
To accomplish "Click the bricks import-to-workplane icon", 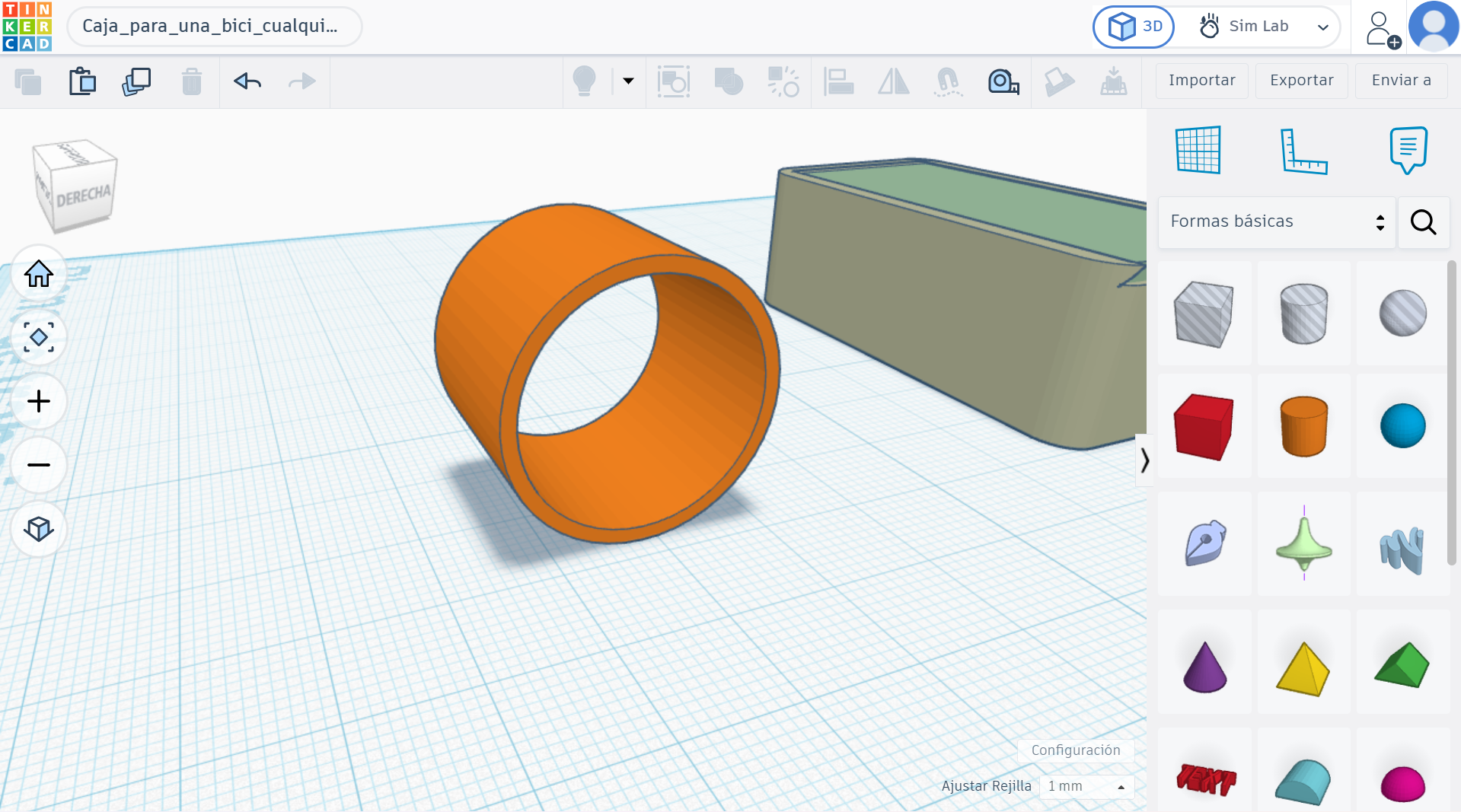I will click(1114, 81).
